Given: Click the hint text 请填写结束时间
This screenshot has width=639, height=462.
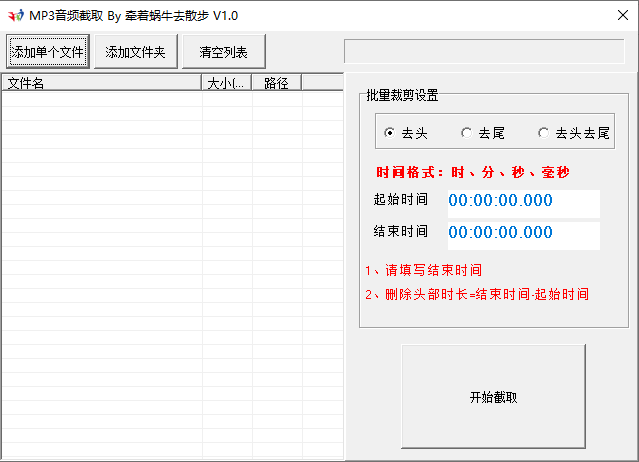Looking at the screenshot, I should pos(423,270).
